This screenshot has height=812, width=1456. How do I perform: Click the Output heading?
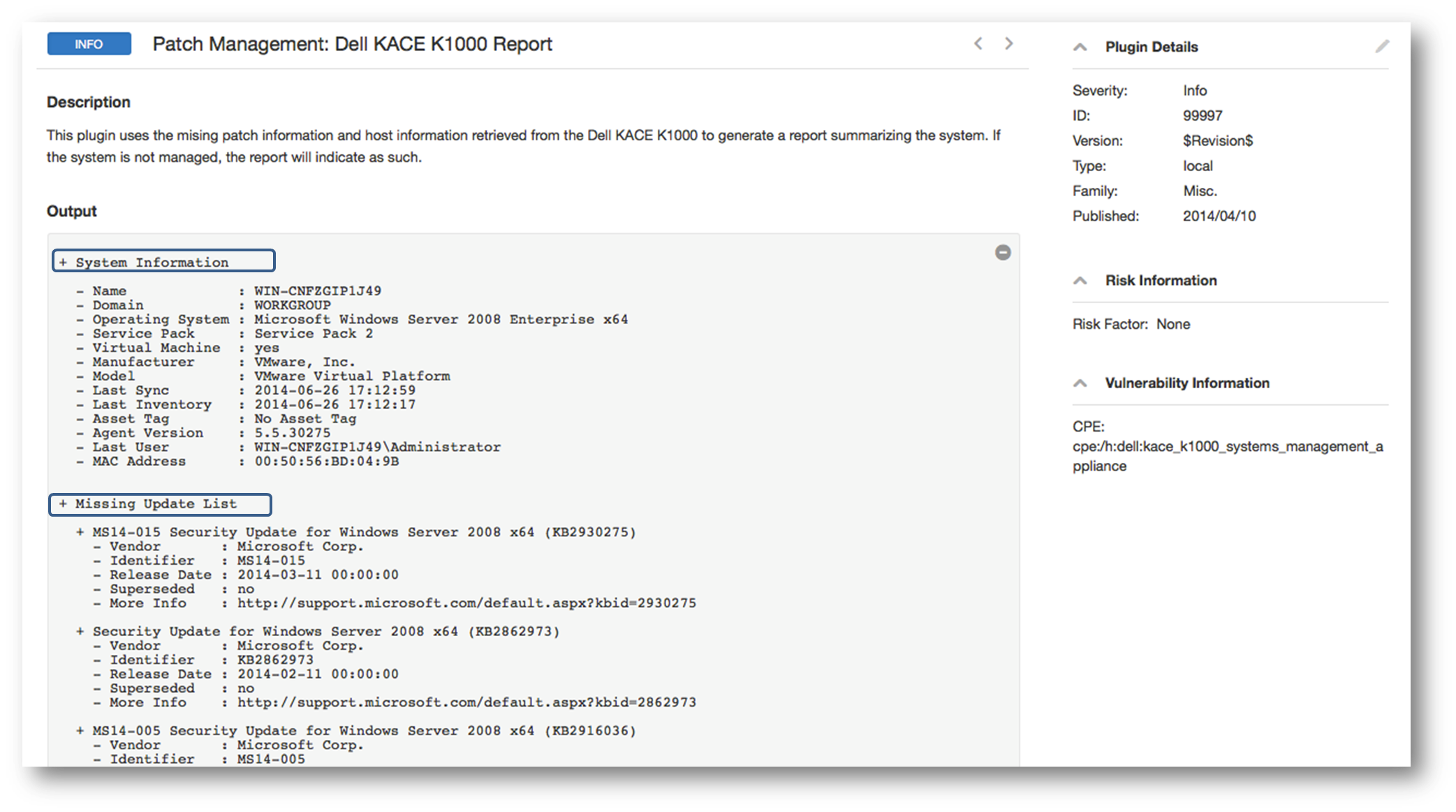click(x=72, y=211)
